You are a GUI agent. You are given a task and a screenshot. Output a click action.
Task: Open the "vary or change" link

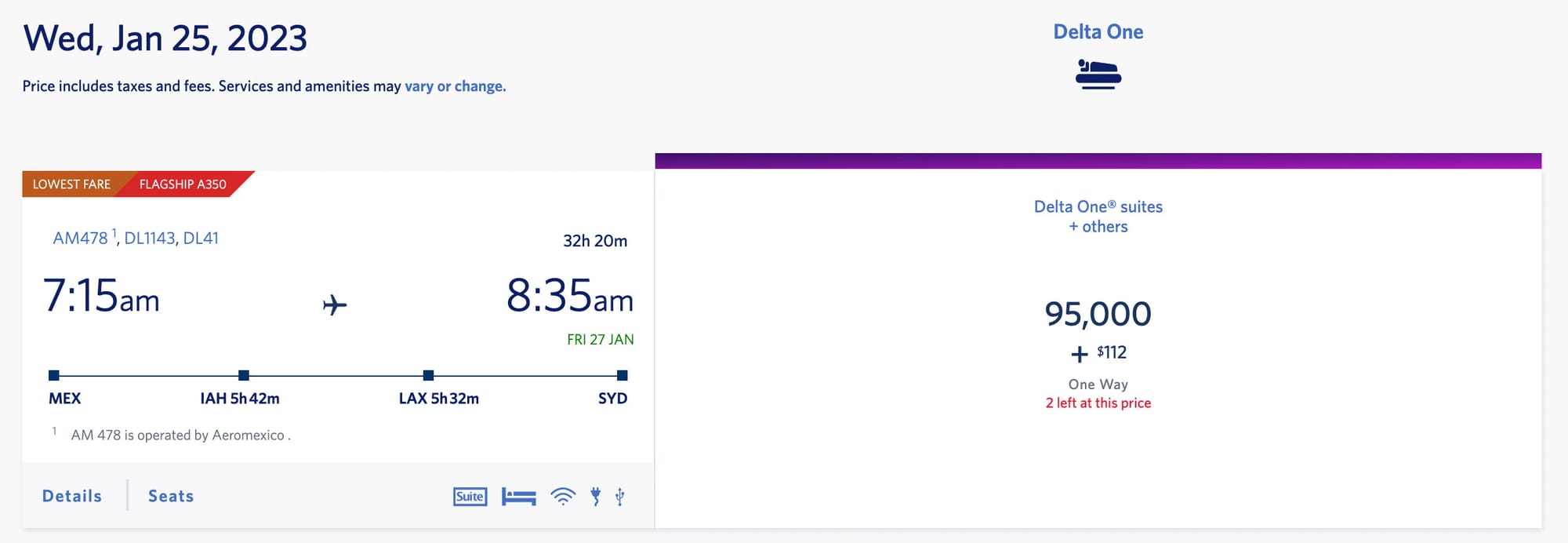pos(454,86)
